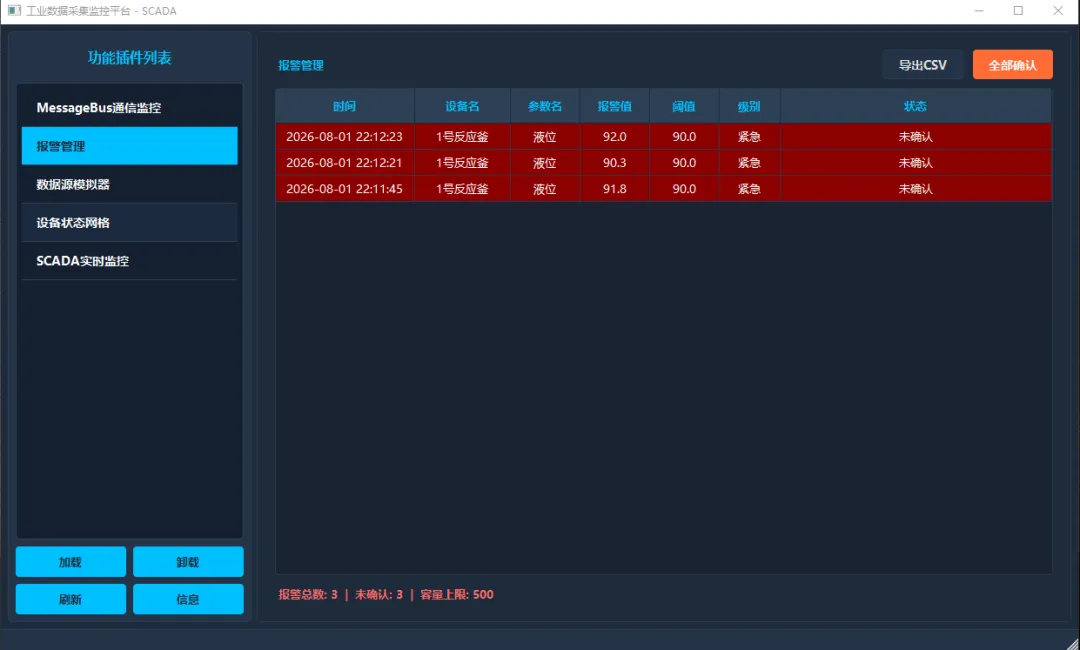The width and height of the screenshot is (1080, 650).
Task: Sort by 报警值 column header
Action: coord(614,106)
